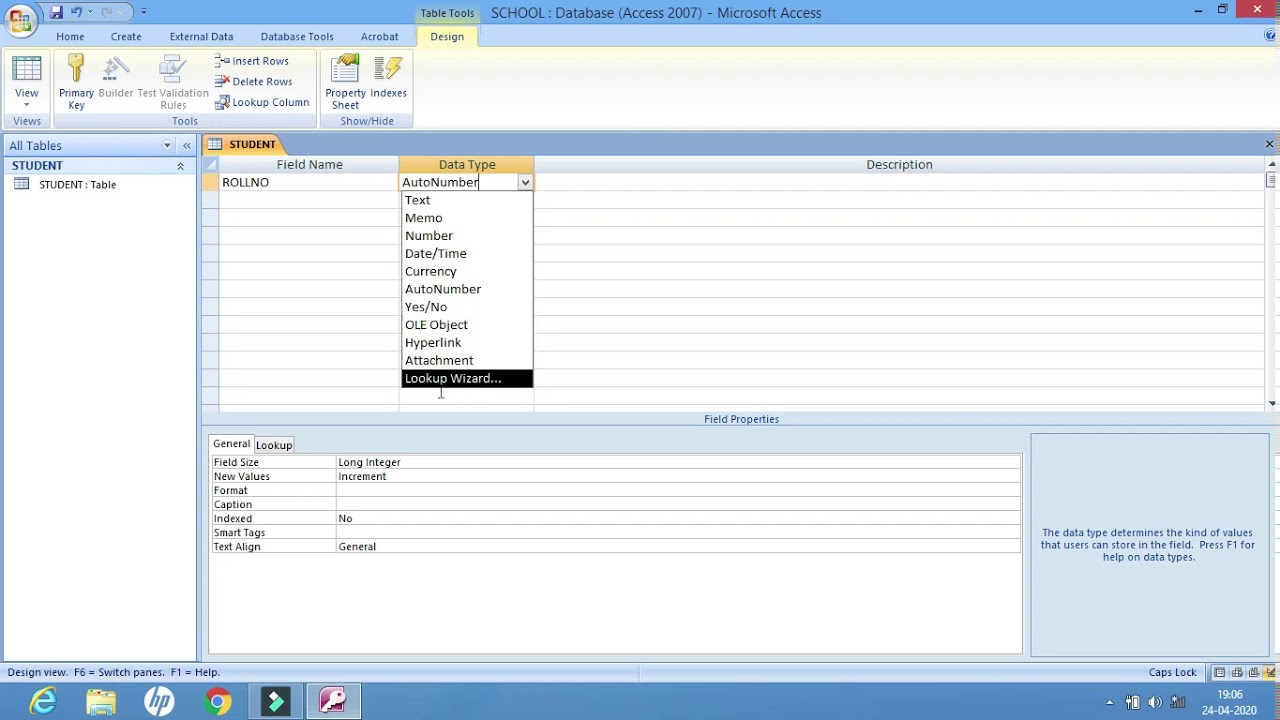The width and height of the screenshot is (1280, 720).
Task: Choose Number from data type list
Action: click(467, 236)
